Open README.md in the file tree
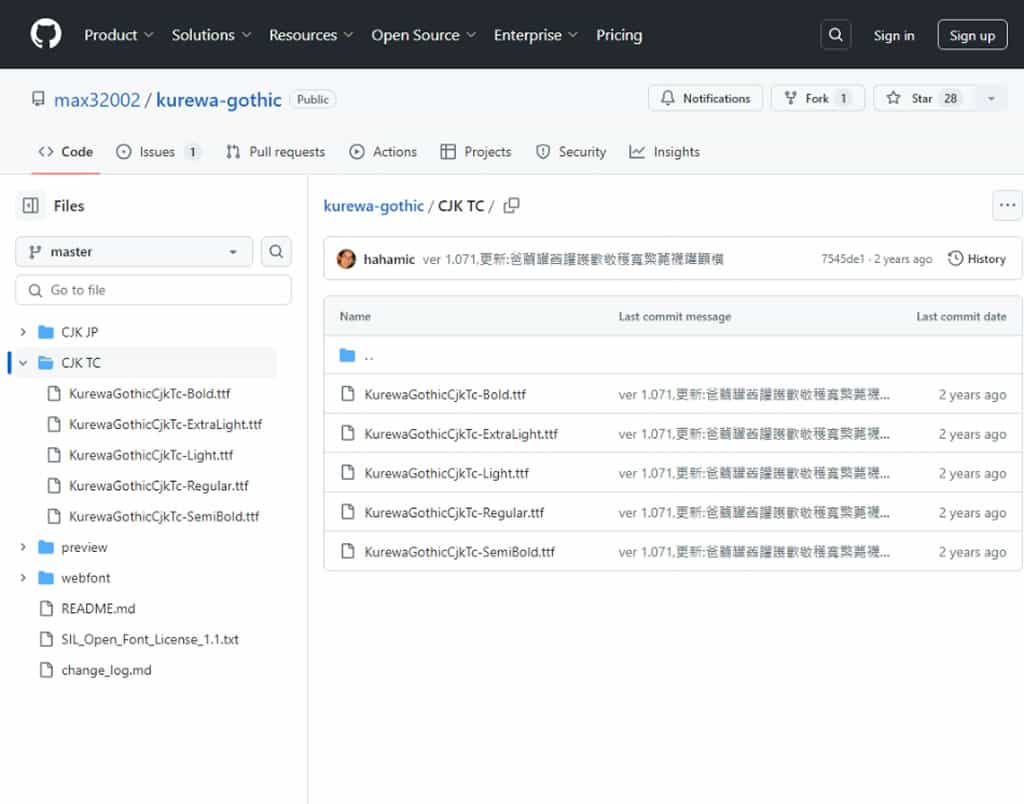 [x=98, y=608]
